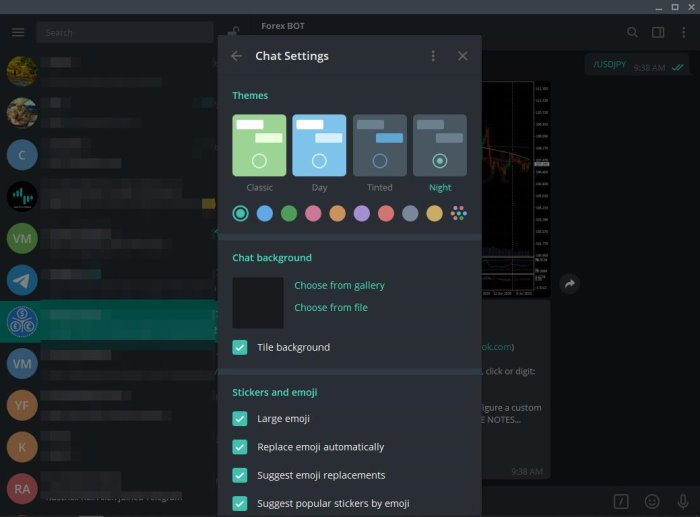Viewport: 700px width, 517px height.
Task: Select the Day theme radio
Action: click(x=319, y=161)
